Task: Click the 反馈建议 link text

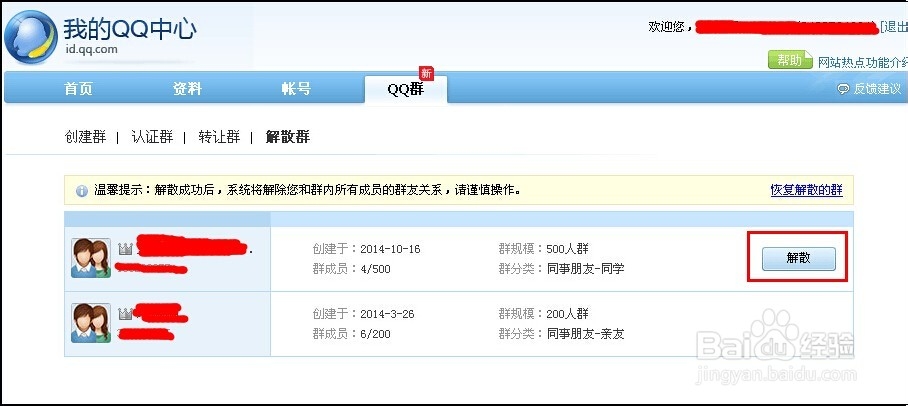Action: [877, 89]
